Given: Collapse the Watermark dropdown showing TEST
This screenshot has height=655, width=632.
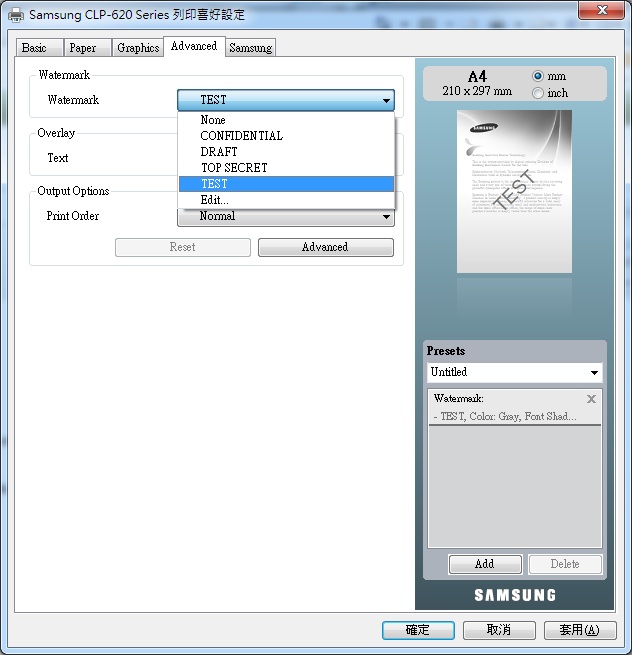Looking at the screenshot, I should pyautogui.click(x=286, y=100).
